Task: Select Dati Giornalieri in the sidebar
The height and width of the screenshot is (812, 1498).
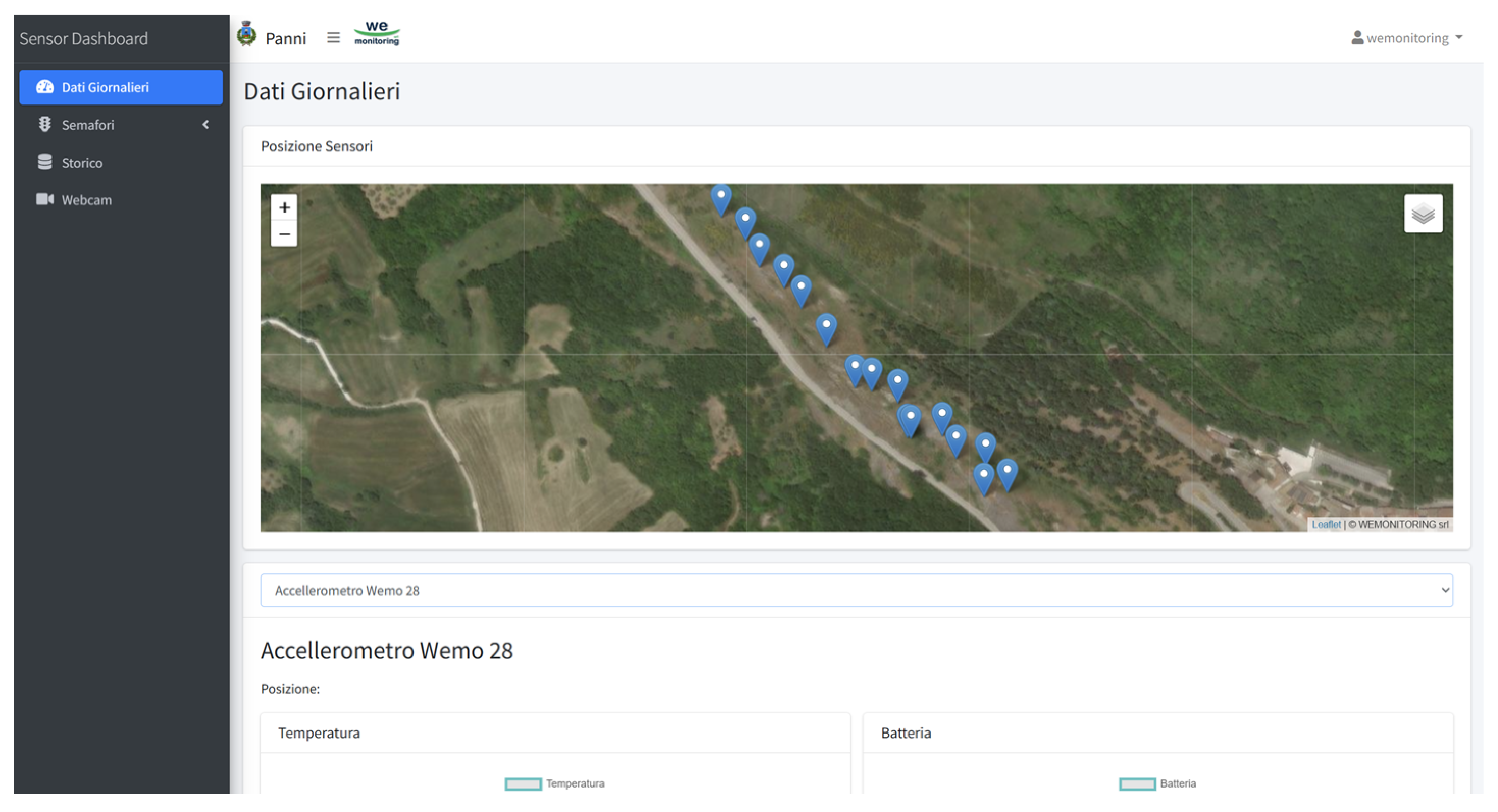Action: [121, 87]
